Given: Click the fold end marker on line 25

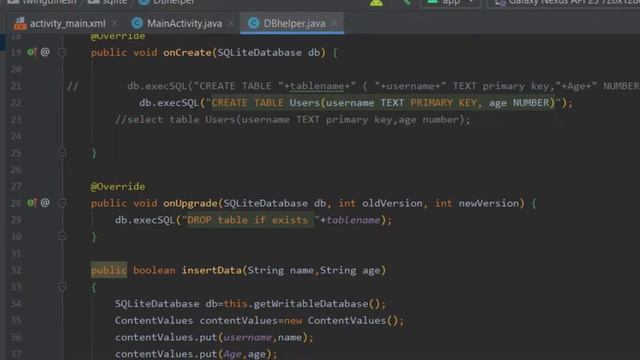Looking at the screenshot, I should pyautogui.click(x=62, y=153).
